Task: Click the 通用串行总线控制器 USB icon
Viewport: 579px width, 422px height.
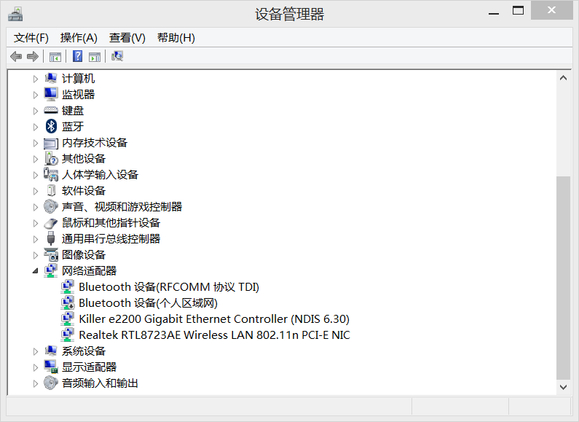Action: [x=51, y=239]
